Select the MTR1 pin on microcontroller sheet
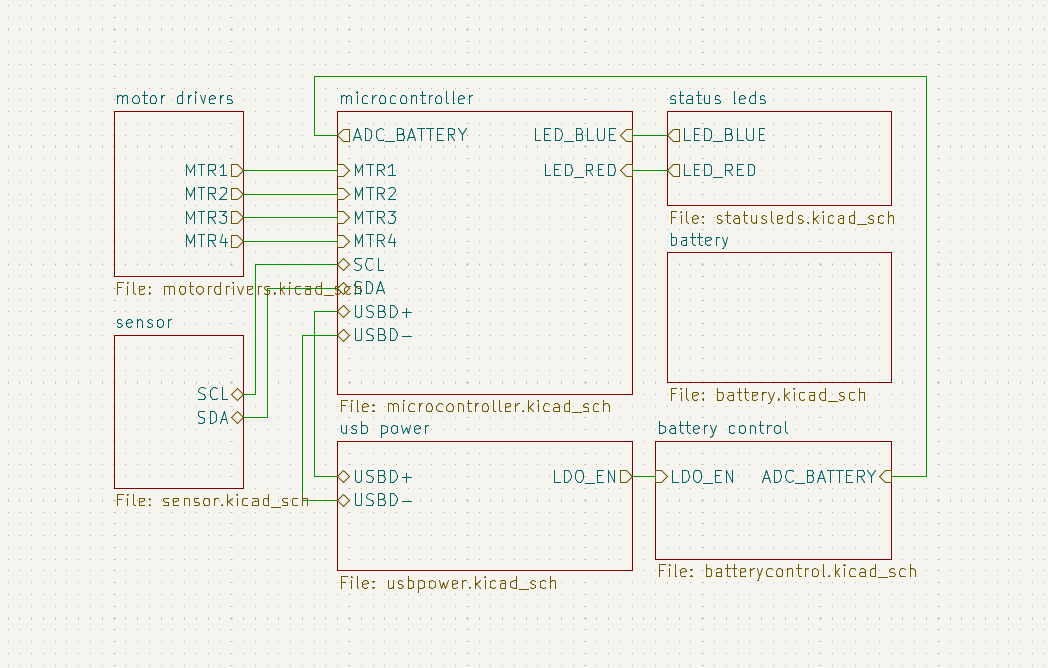This screenshot has height=668, width=1048. coord(368,171)
